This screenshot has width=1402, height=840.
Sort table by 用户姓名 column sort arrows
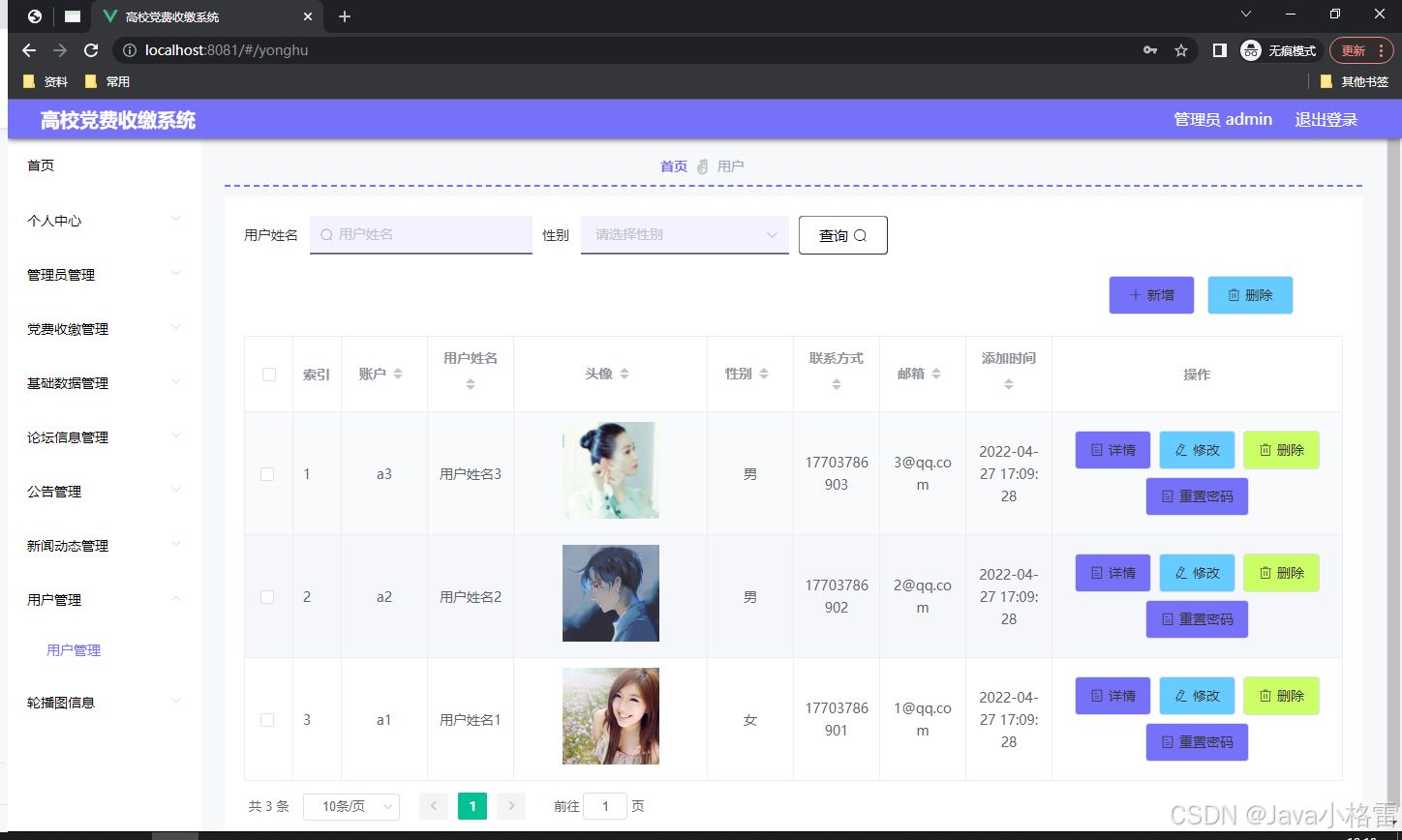(x=471, y=384)
